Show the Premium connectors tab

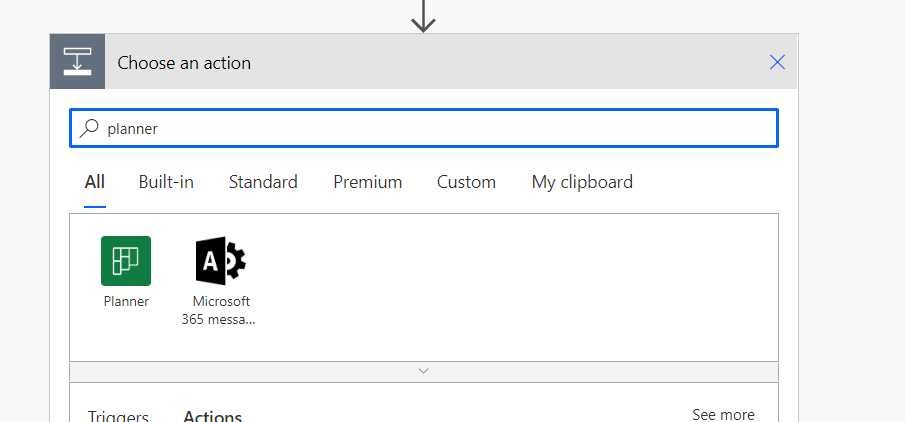368,182
